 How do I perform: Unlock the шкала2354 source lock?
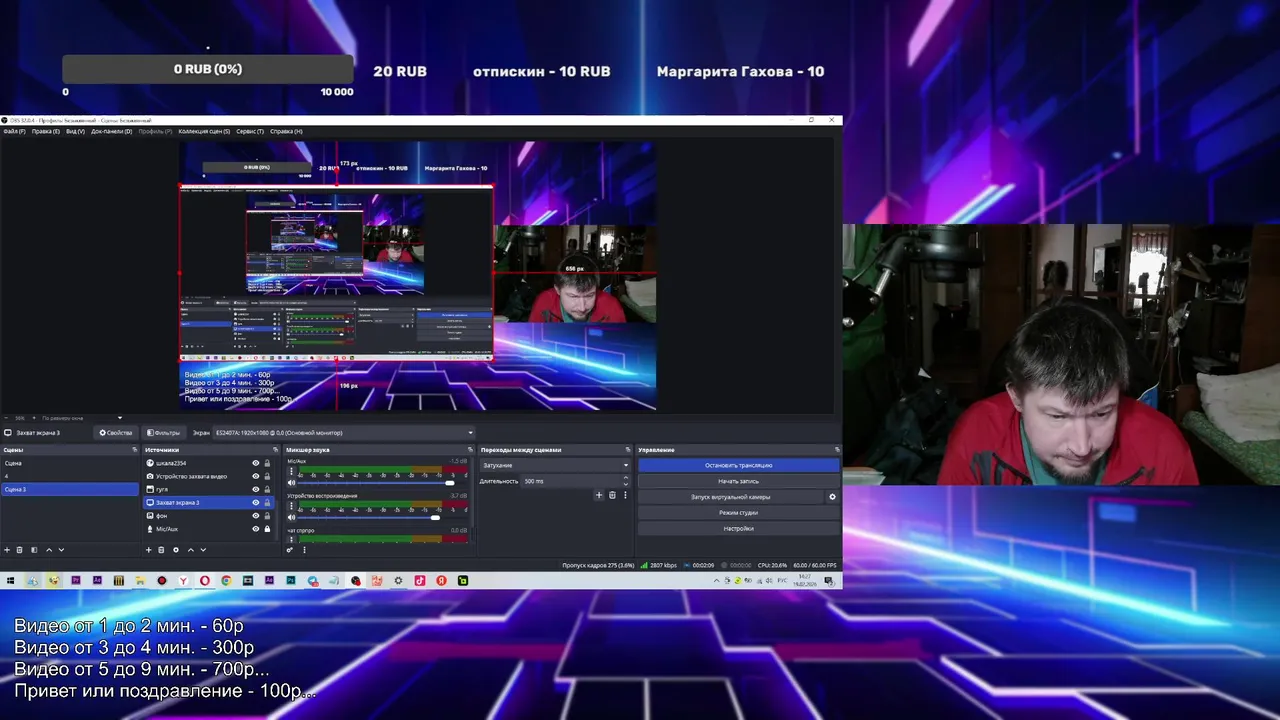(x=267, y=463)
